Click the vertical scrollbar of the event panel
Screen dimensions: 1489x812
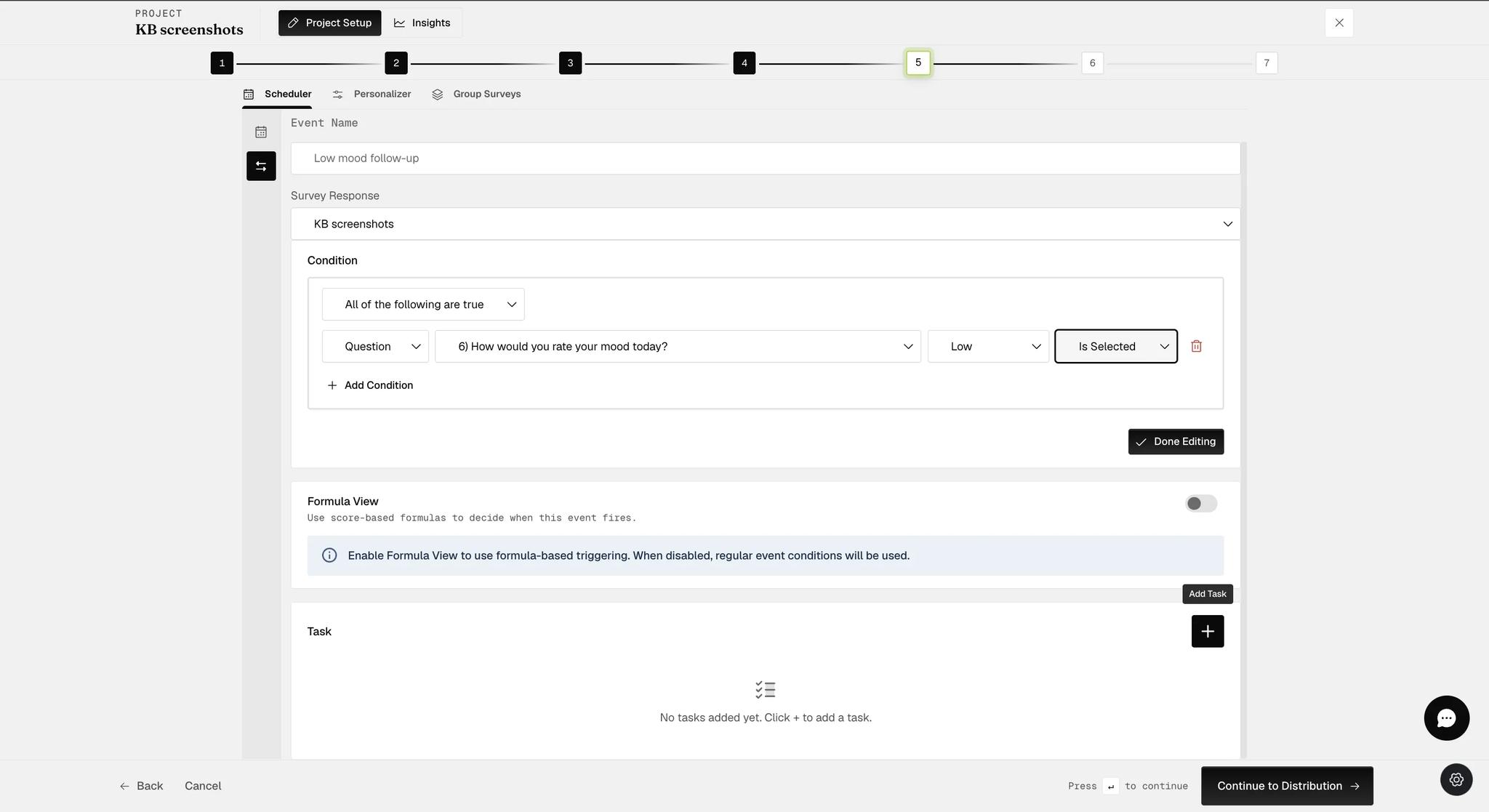tap(1244, 451)
